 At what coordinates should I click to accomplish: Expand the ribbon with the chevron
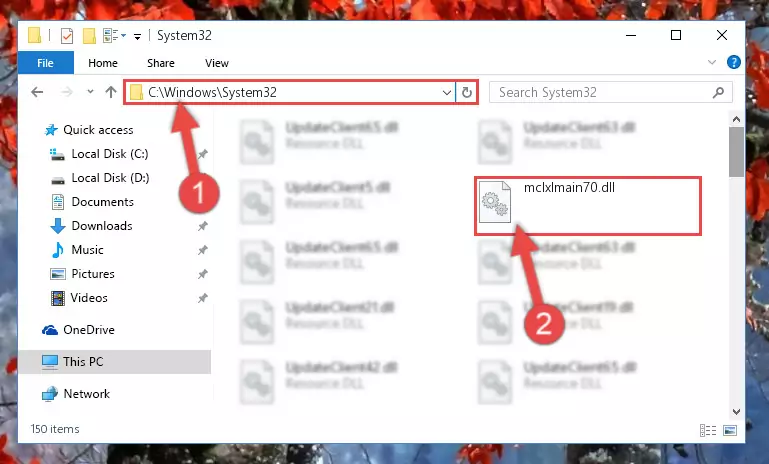click(712, 62)
